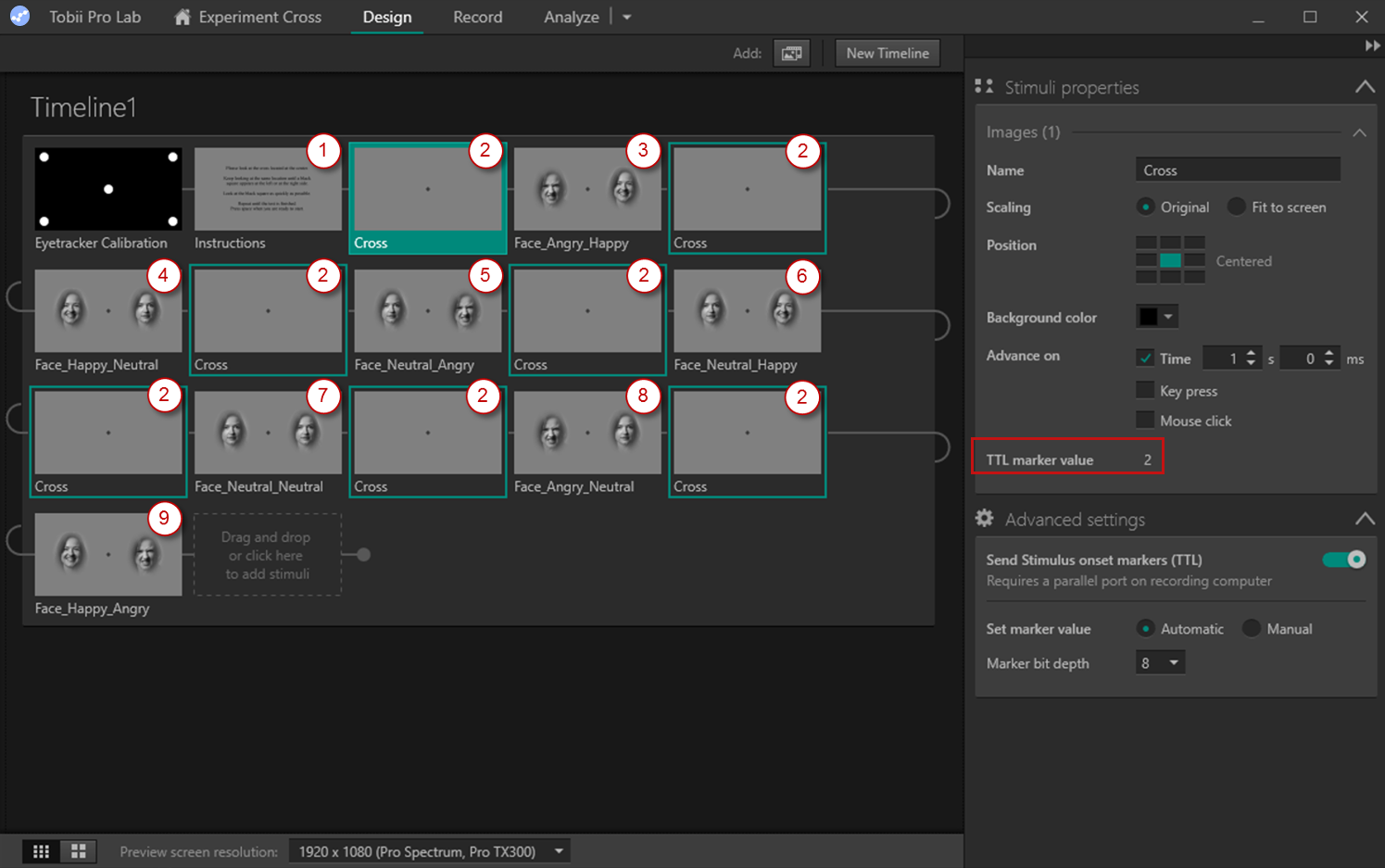The height and width of the screenshot is (868, 1385).
Task: Click the Tobii Pro Lab logo icon
Action: point(19,16)
